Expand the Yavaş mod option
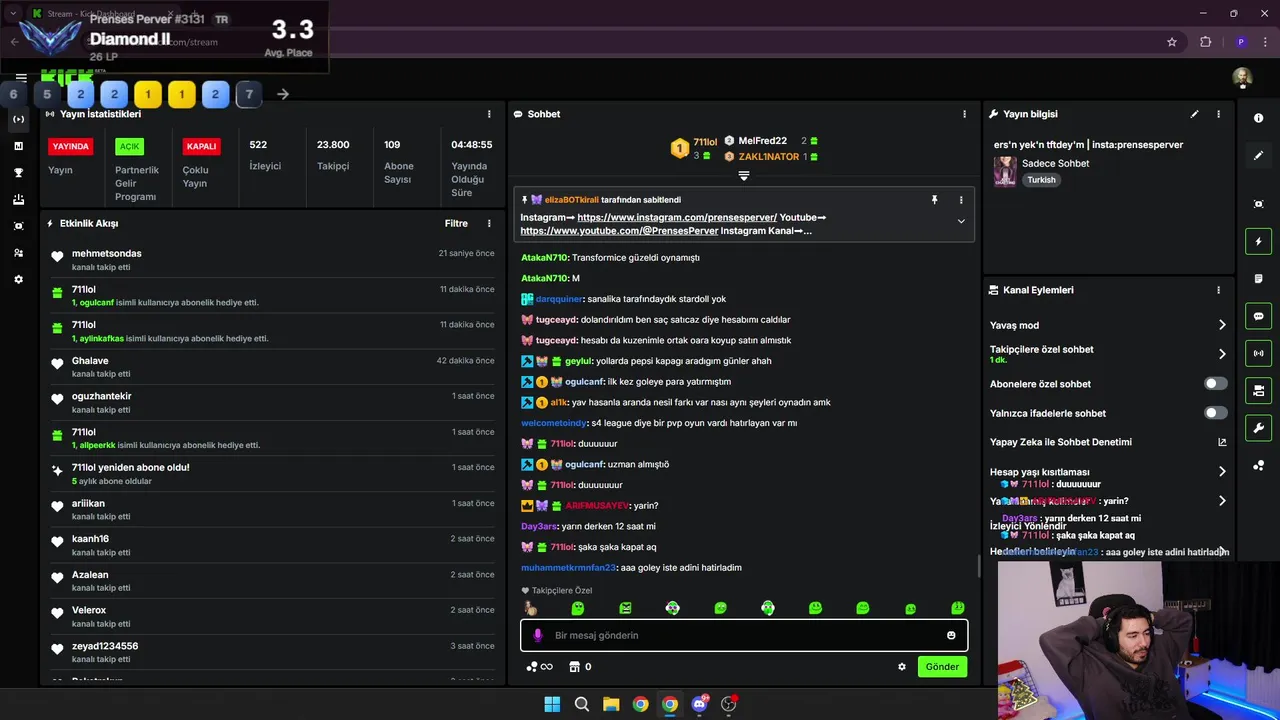Viewport: 1280px width, 720px height. pos(1222,325)
